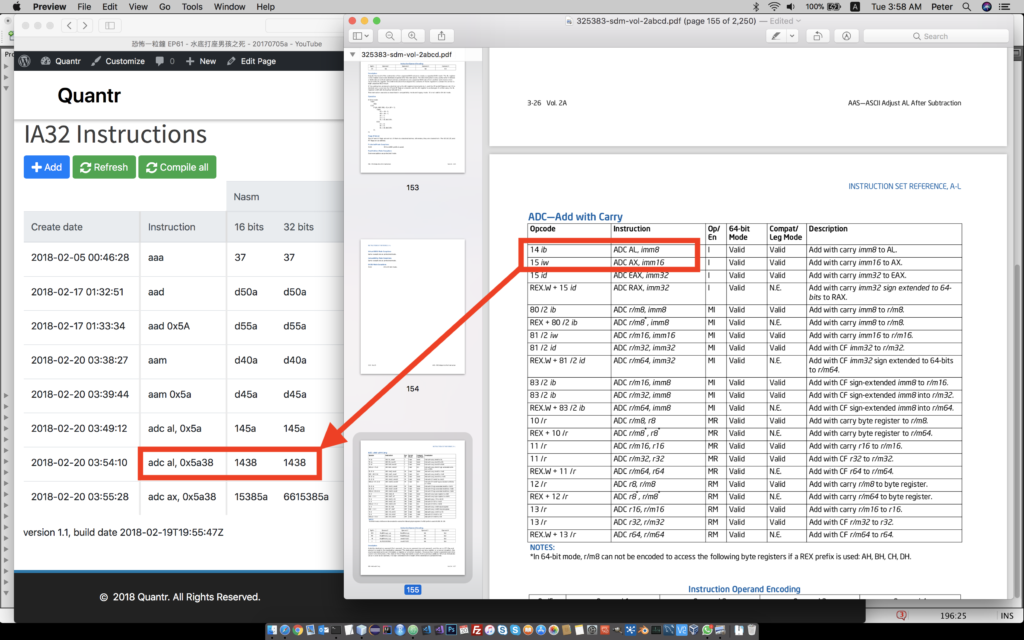Open Siri from the menu bar
The image size is (1024, 640).
coord(987,7)
